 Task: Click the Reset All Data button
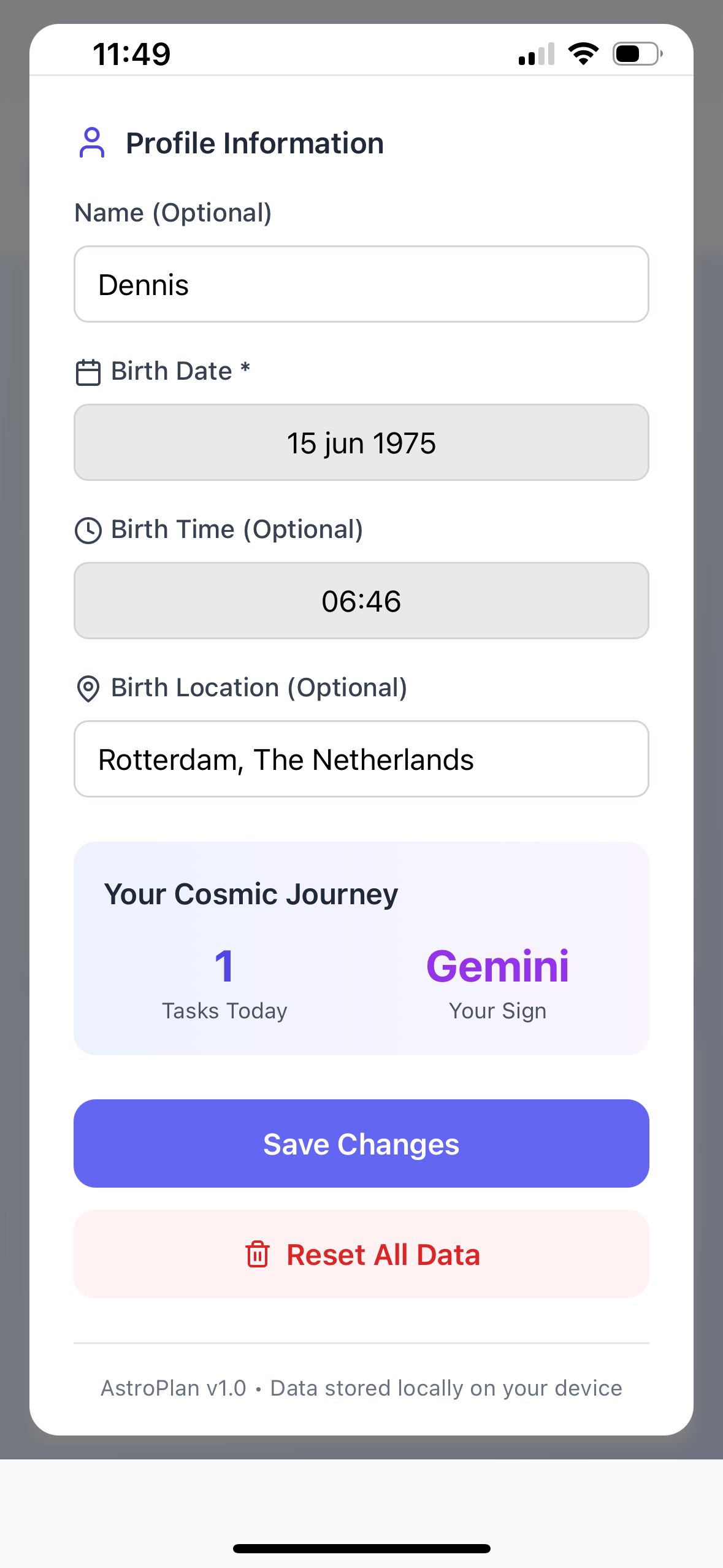click(361, 1254)
